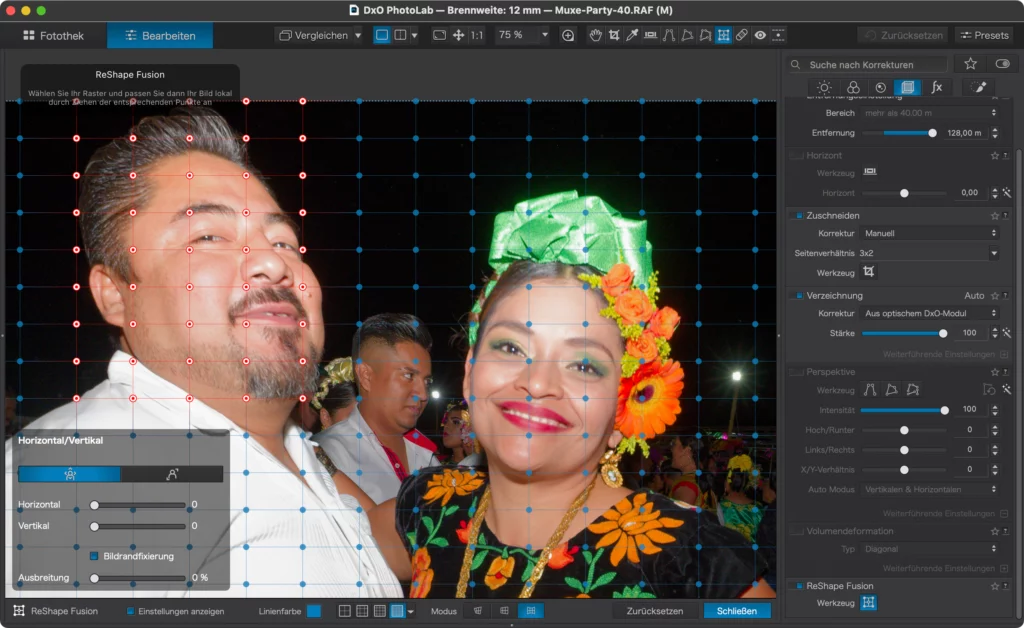Screen dimensions: 1024x628
Task: Click the move arrows icon
Action: (458, 35)
